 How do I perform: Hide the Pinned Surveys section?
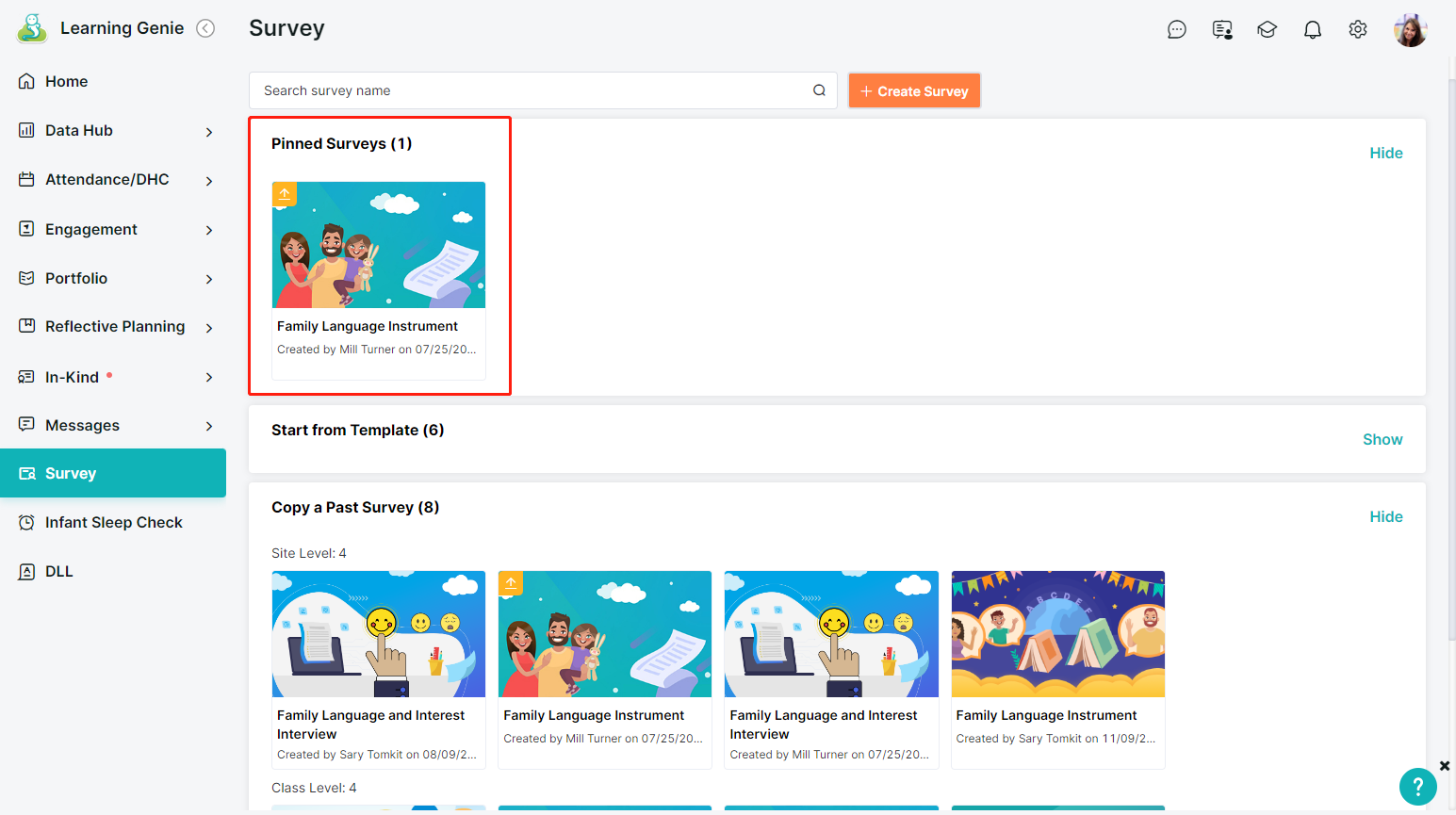1385,153
